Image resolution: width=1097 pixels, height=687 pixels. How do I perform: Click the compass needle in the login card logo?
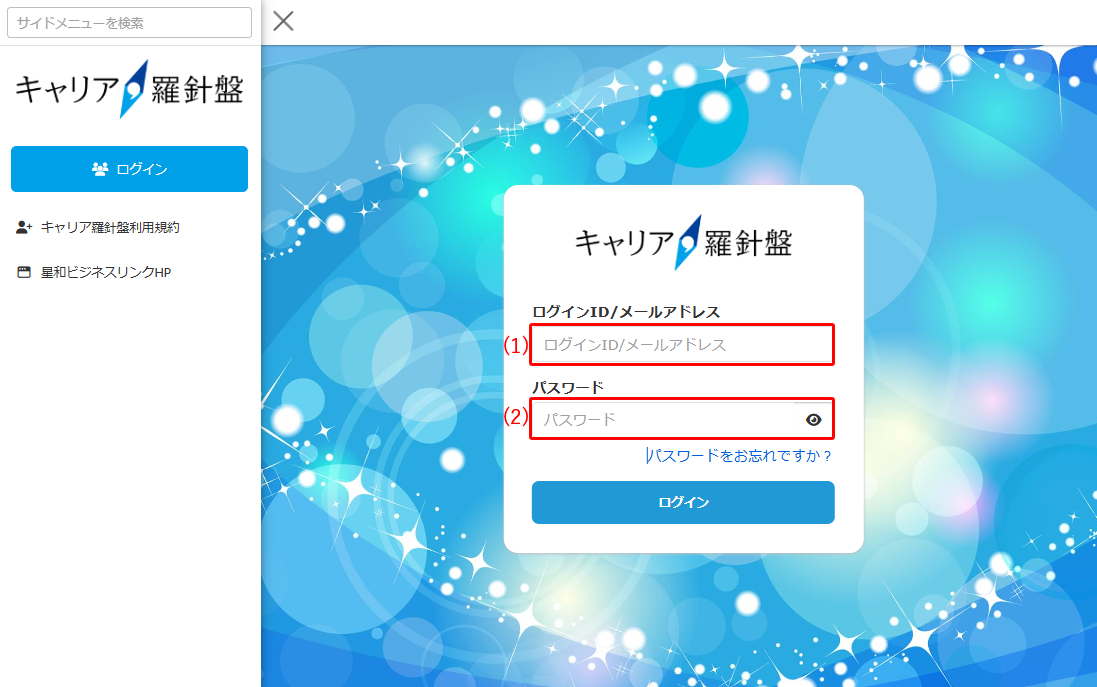[688, 243]
